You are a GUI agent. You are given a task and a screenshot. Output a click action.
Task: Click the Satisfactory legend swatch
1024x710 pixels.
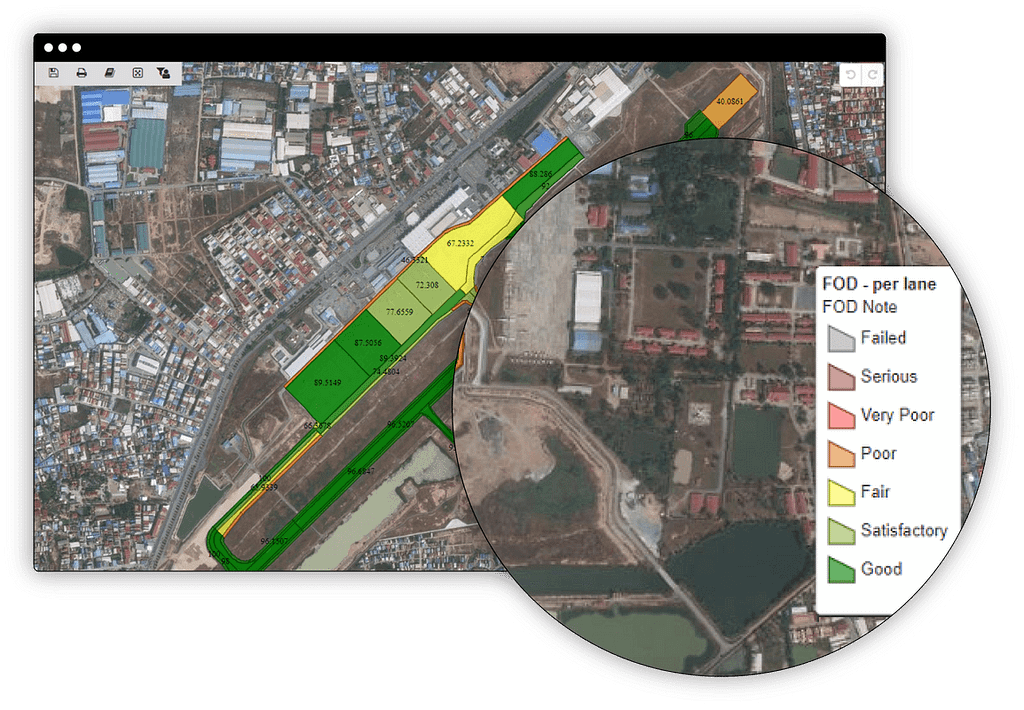[x=841, y=531]
